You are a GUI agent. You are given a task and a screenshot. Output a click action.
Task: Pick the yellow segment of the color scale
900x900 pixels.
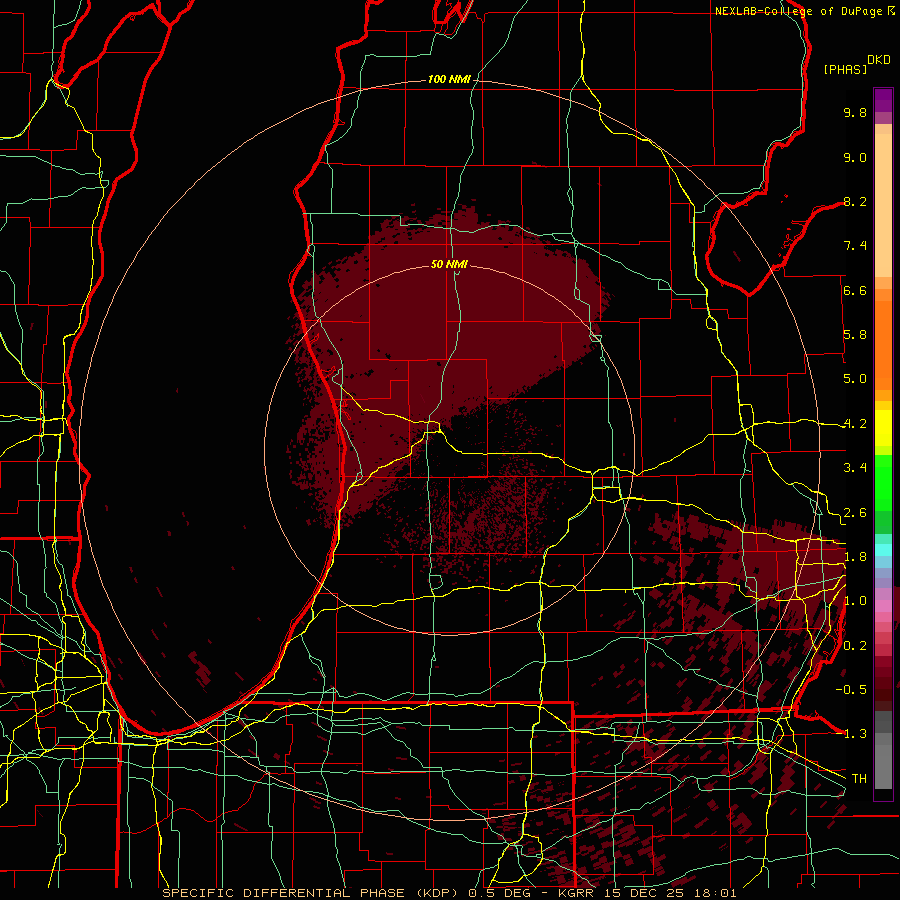[883, 428]
